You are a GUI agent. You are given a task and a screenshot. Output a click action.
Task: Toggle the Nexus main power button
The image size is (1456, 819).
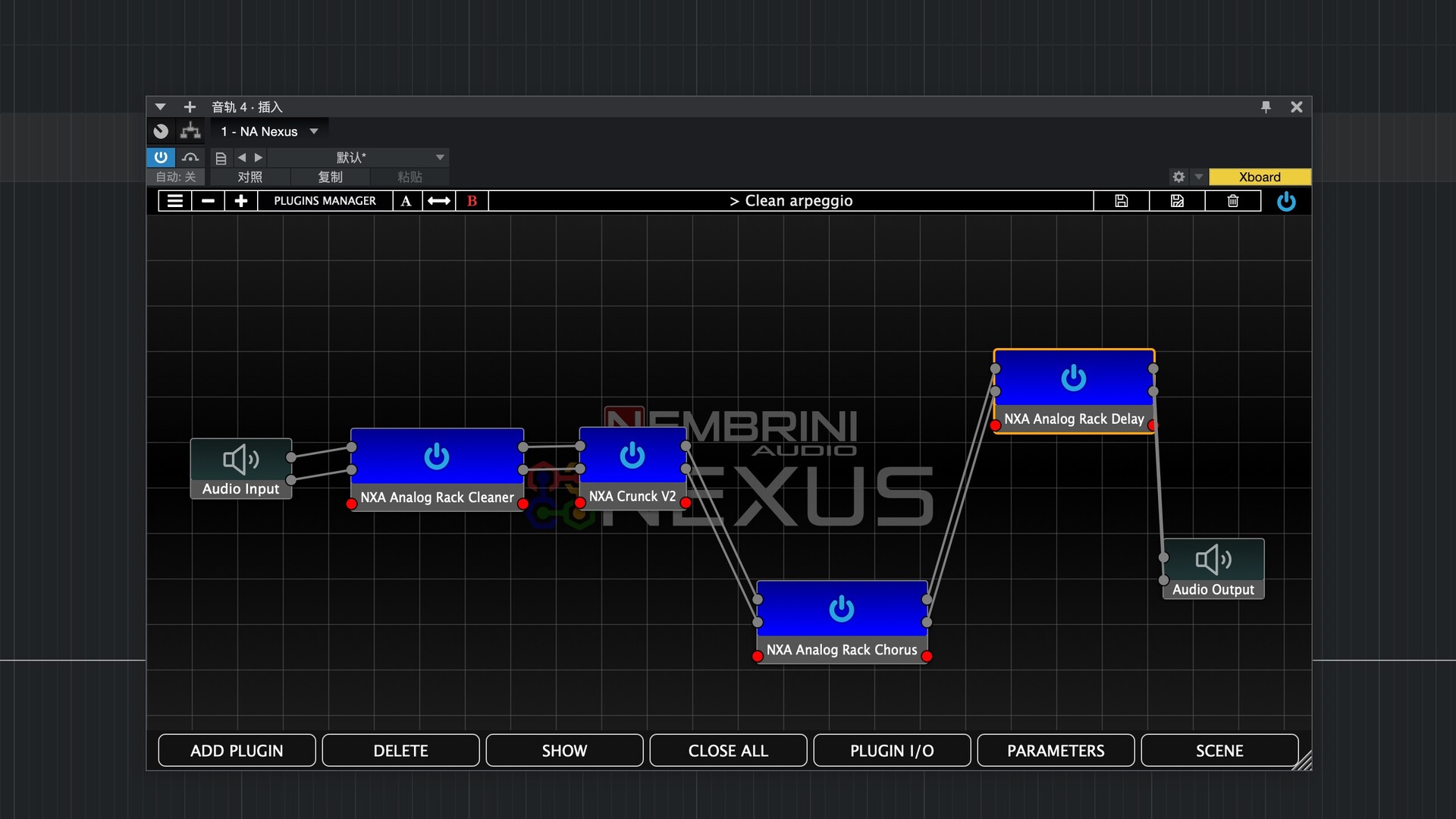click(1286, 202)
